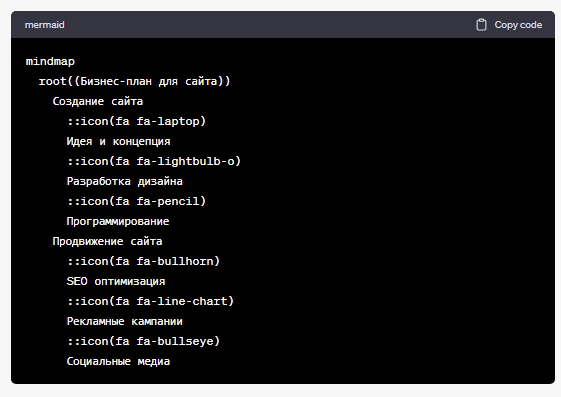
Task: Click the Разработка дизайна line
Action: (125, 181)
